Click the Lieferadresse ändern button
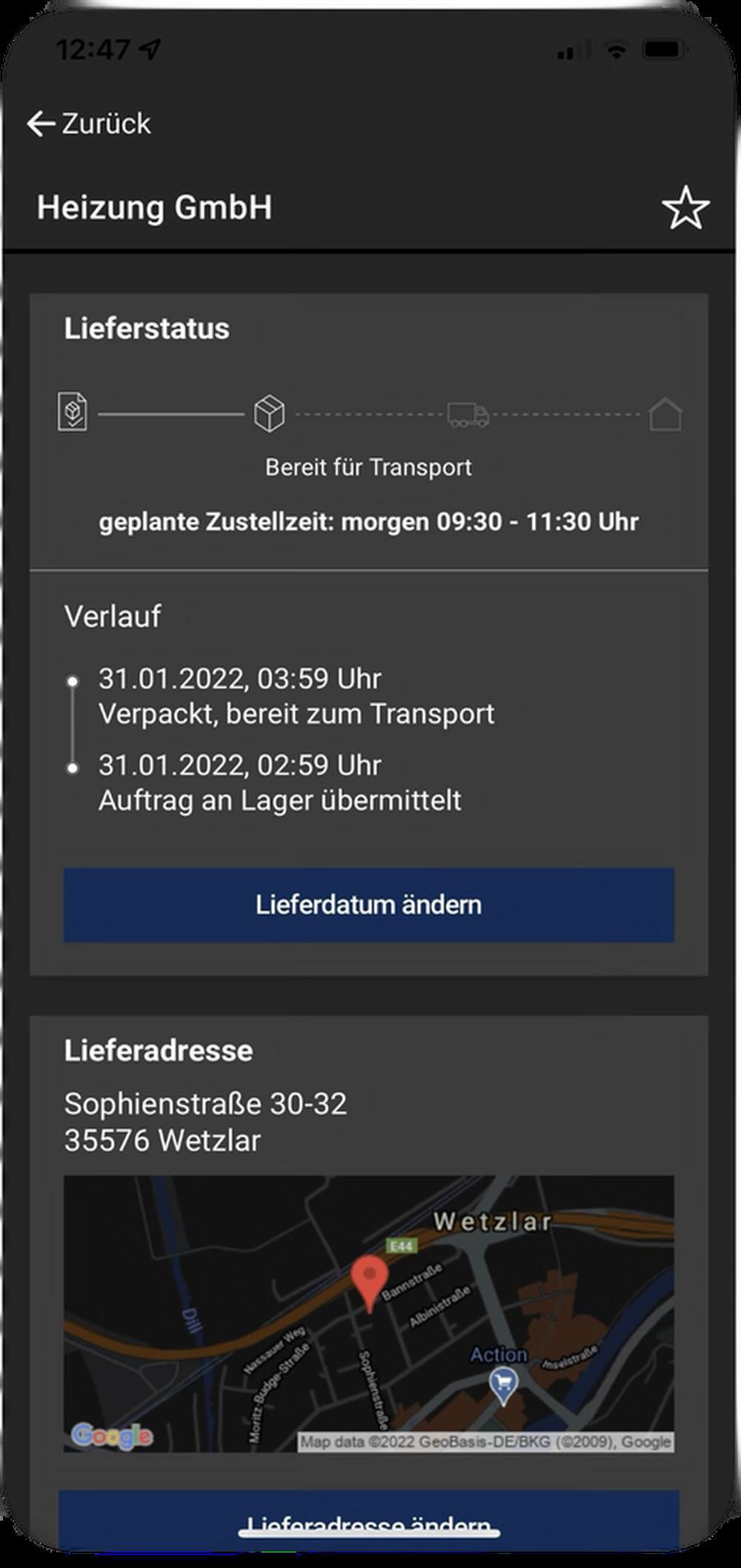Image resolution: width=741 pixels, height=1568 pixels. [369, 1519]
